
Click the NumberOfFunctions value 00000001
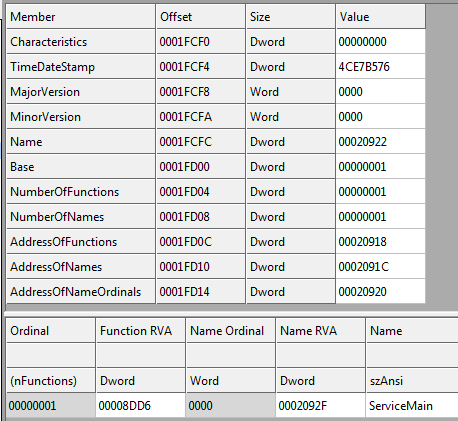[381, 192]
